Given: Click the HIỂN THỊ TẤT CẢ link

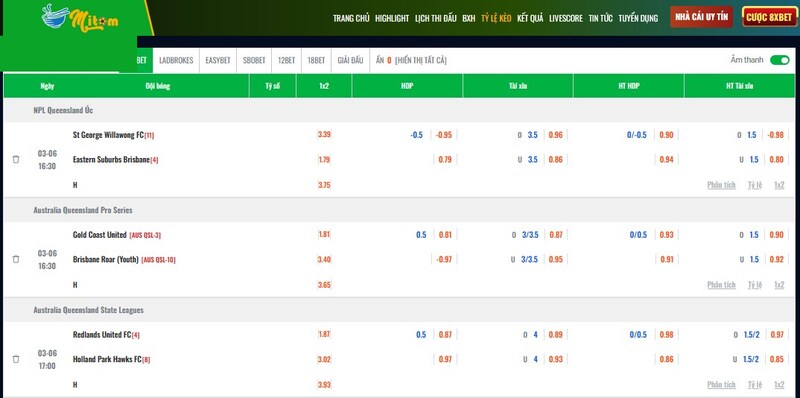Looking at the screenshot, I should tap(421, 60).
